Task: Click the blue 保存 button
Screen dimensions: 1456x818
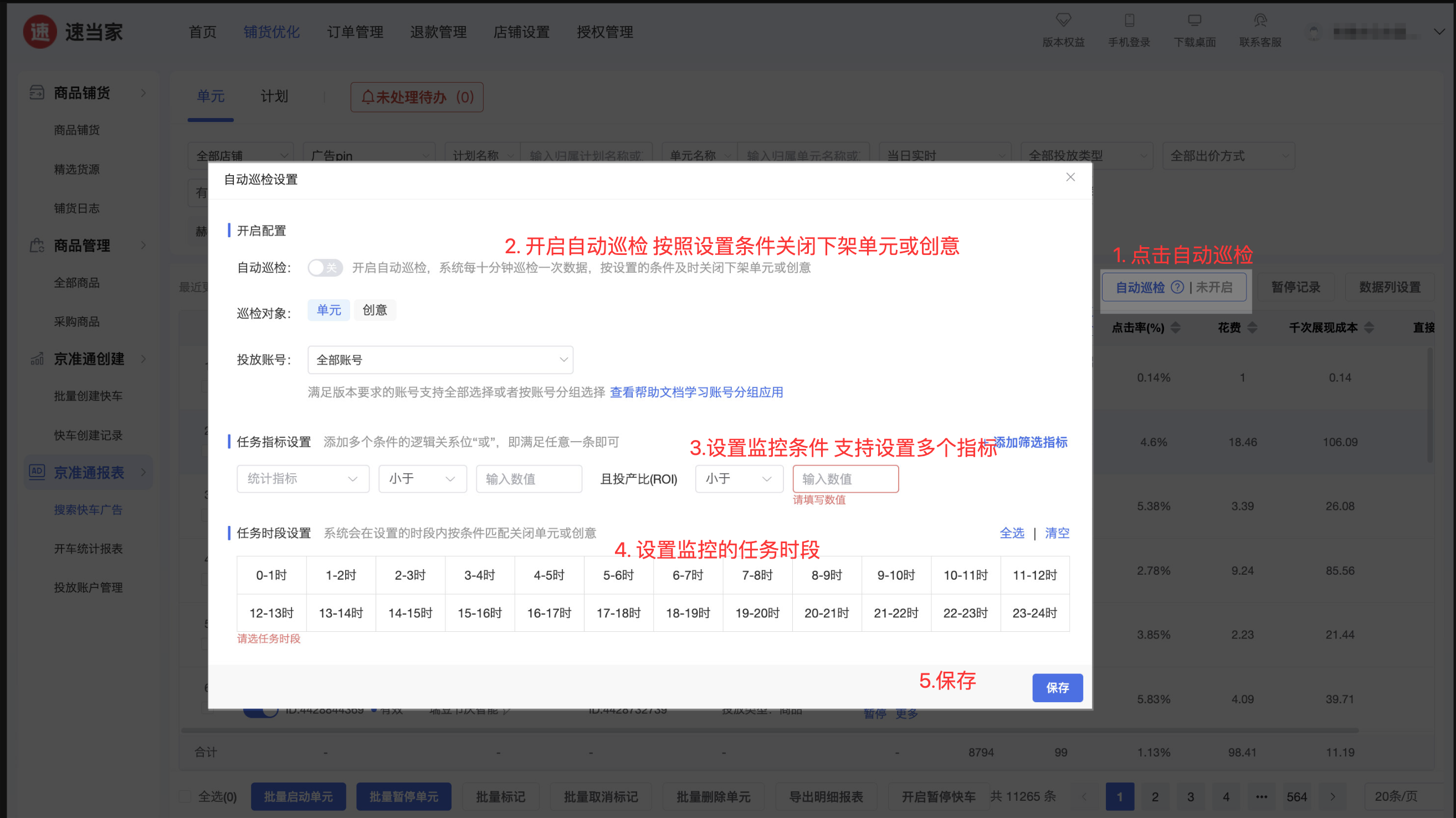Action: click(x=1057, y=687)
